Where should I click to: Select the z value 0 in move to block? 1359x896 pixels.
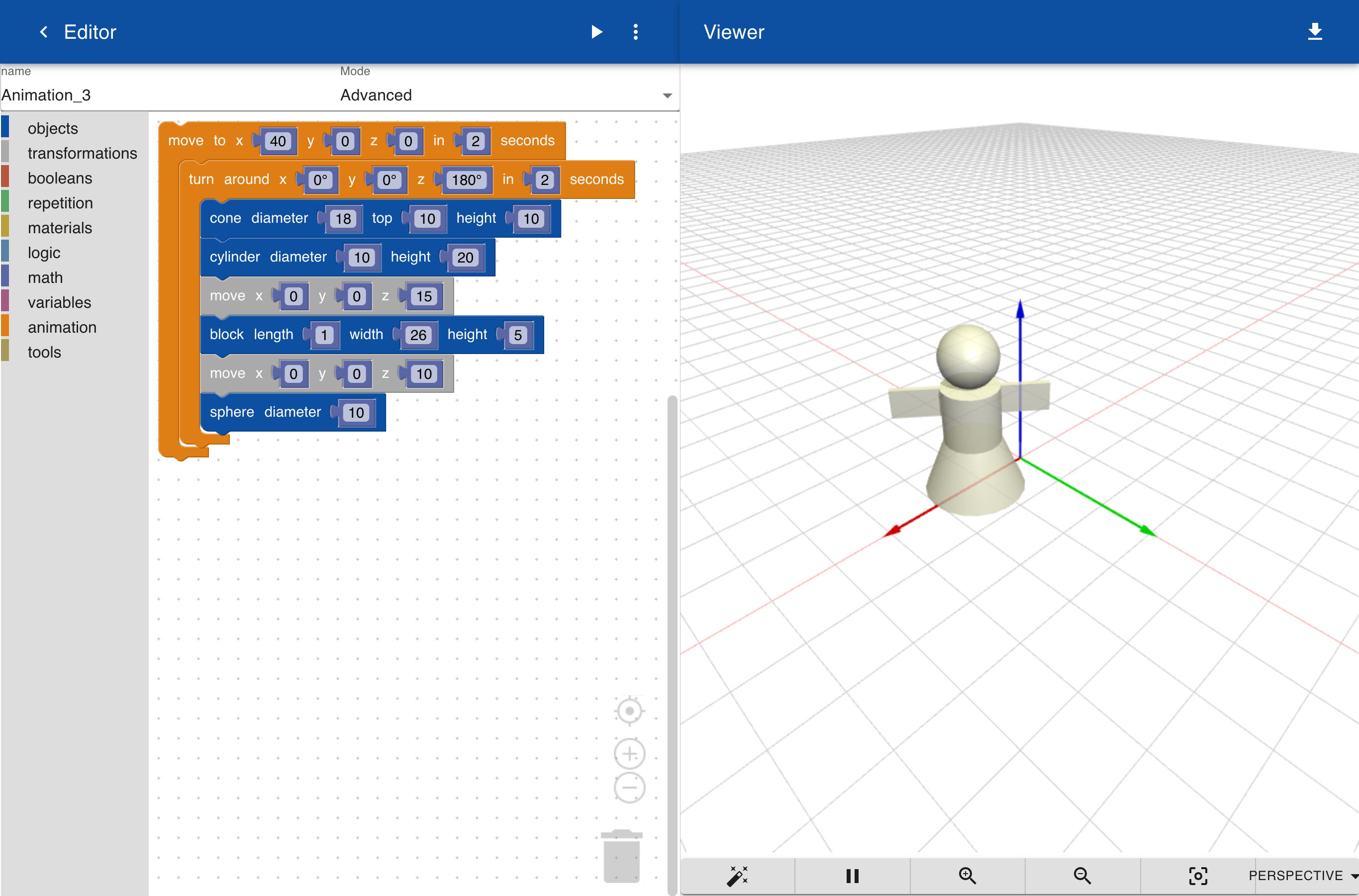(407, 141)
